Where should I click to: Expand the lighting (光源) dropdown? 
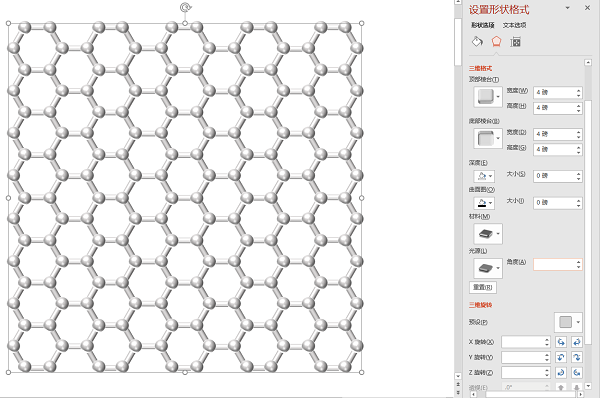coord(488,268)
